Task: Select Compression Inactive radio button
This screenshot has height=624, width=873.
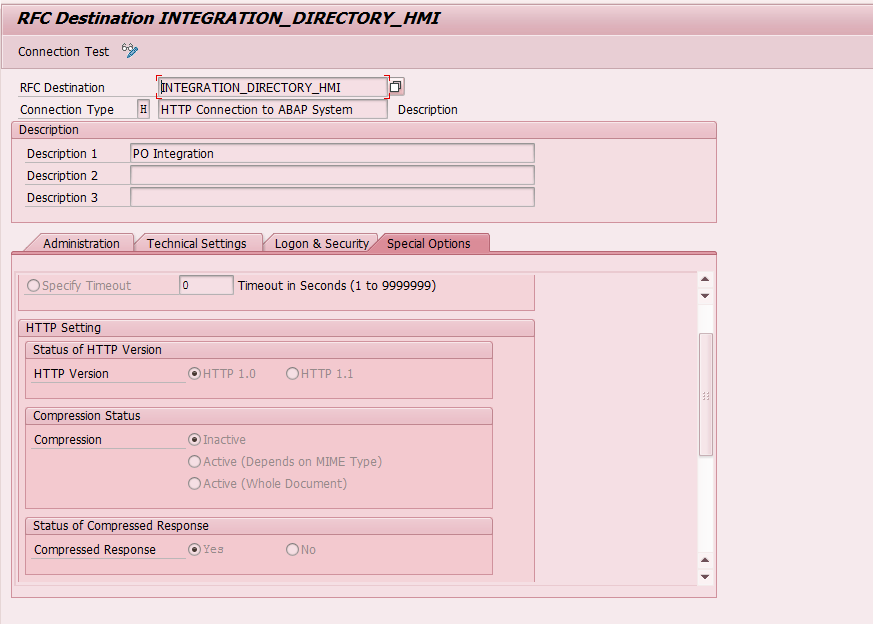Action: coord(194,440)
